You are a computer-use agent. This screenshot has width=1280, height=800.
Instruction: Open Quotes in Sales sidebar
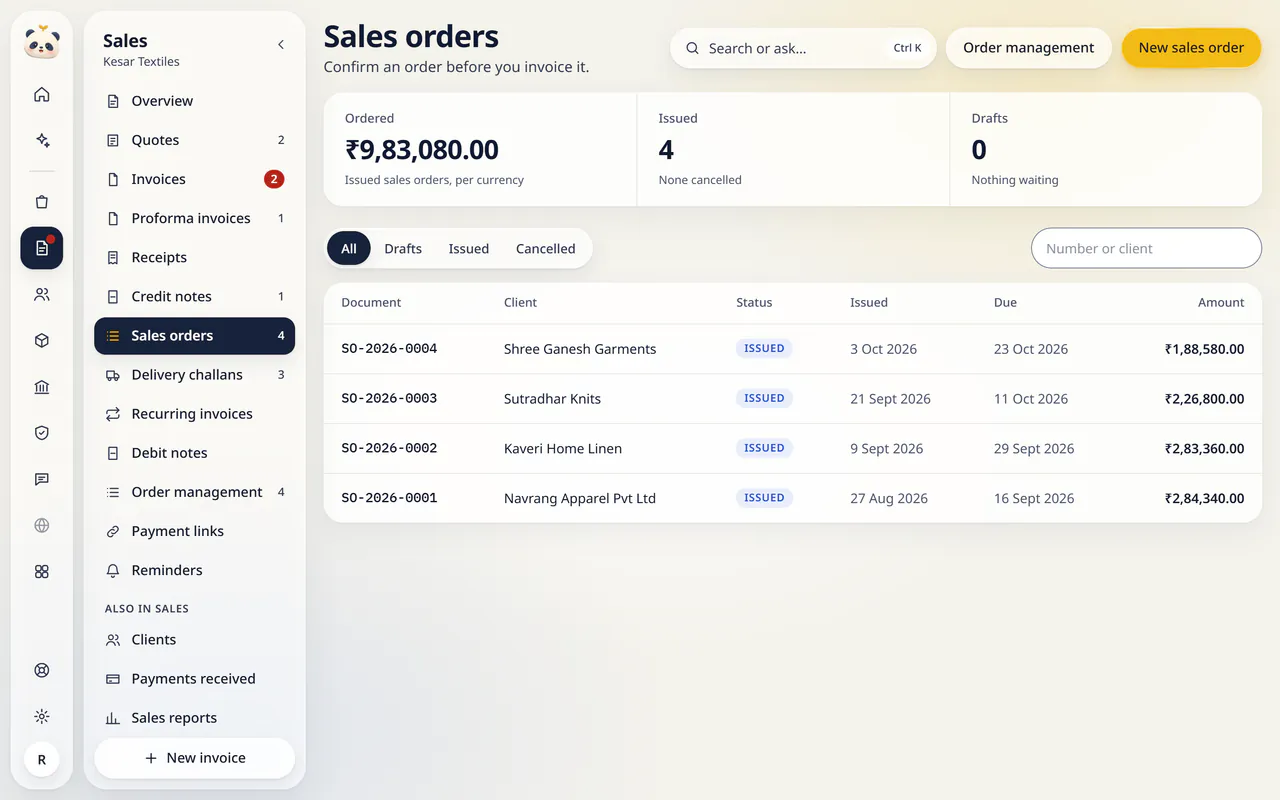(194, 140)
